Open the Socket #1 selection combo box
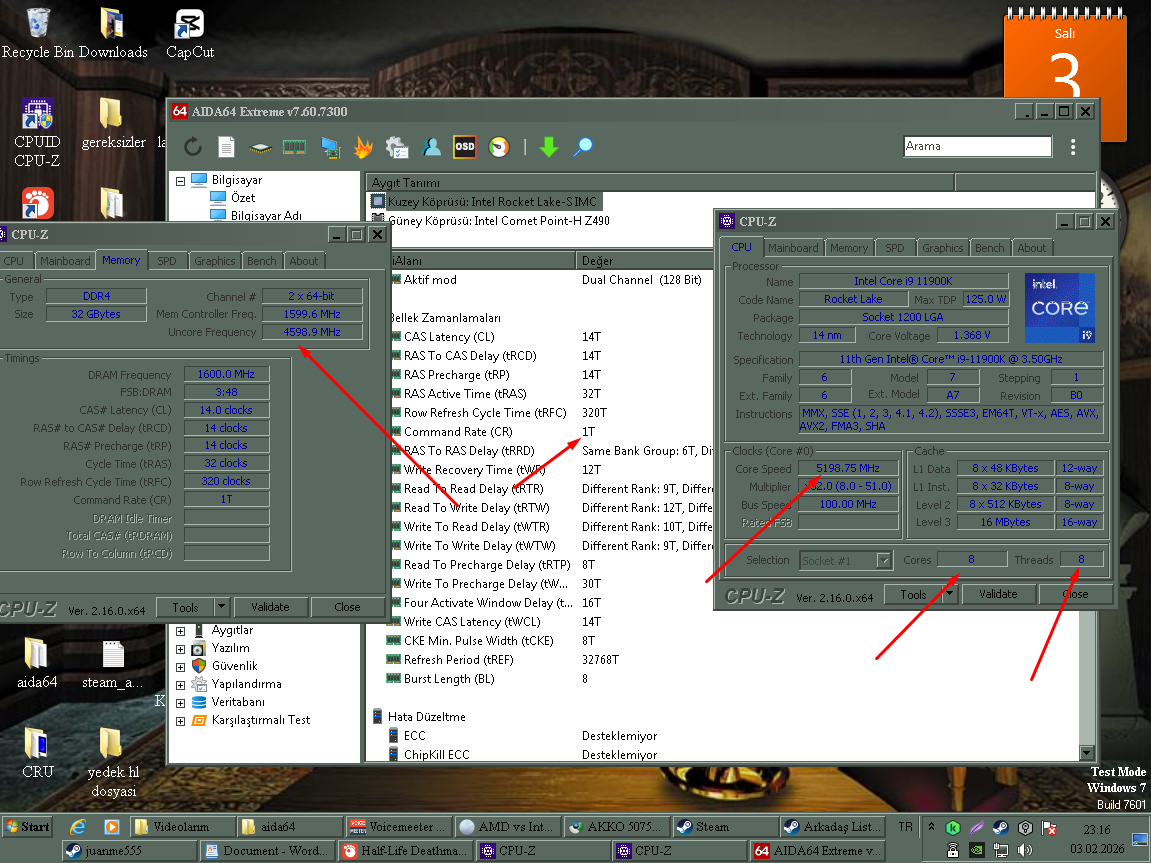This screenshot has width=1151, height=863. [x=845, y=561]
